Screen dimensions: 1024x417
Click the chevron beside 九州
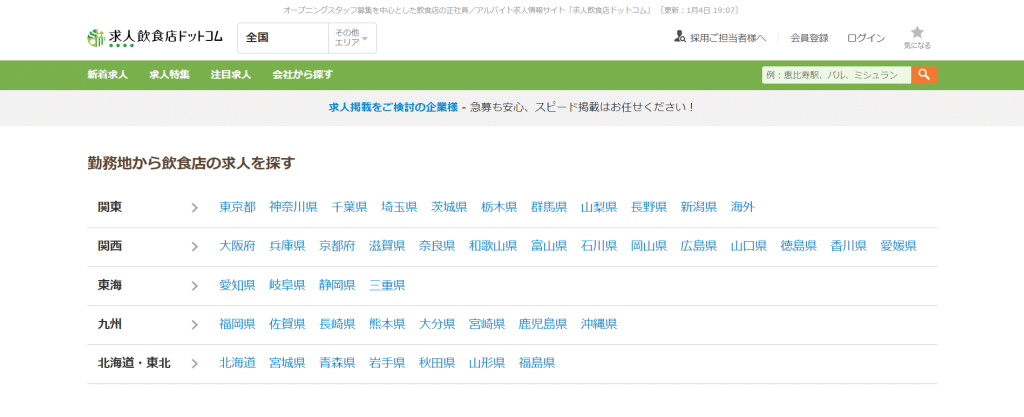coord(195,325)
